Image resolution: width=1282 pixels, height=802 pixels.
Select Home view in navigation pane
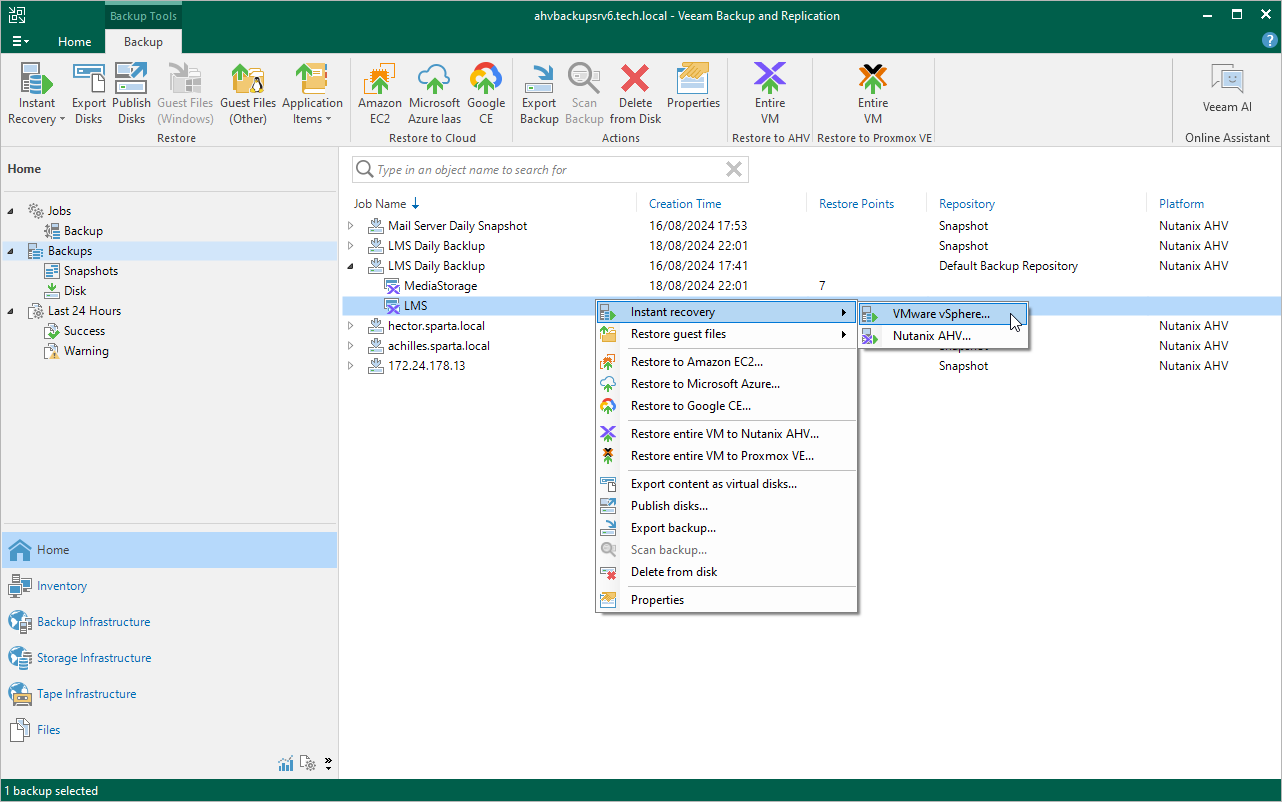pyautogui.click(x=169, y=550)
